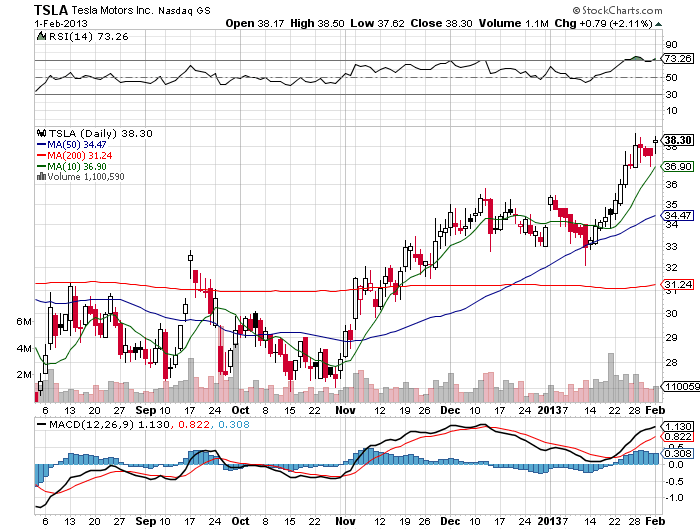Image resolution: width=700 pixels, height=530 pixels.
Task: Click the 36 price level on right axis
Action: pos(671,184)
